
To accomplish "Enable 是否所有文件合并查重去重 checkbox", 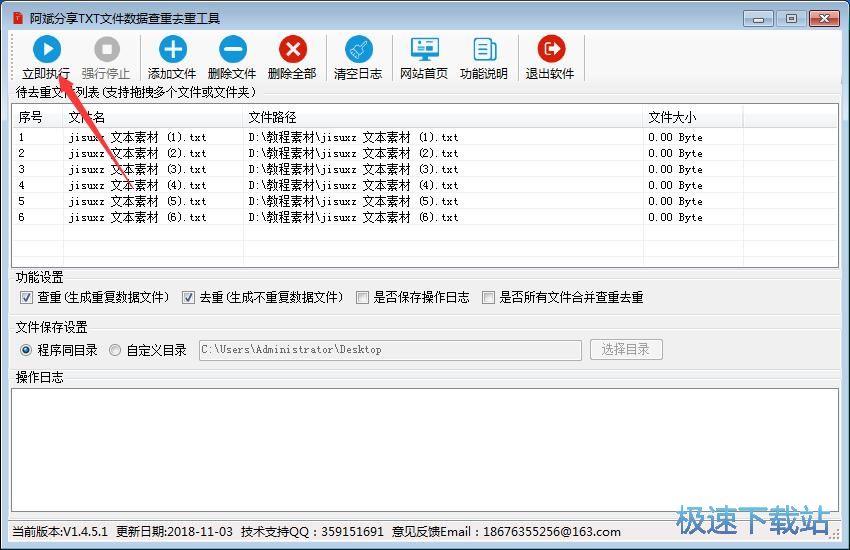I will pyautogui.click(x=488, y=297).
